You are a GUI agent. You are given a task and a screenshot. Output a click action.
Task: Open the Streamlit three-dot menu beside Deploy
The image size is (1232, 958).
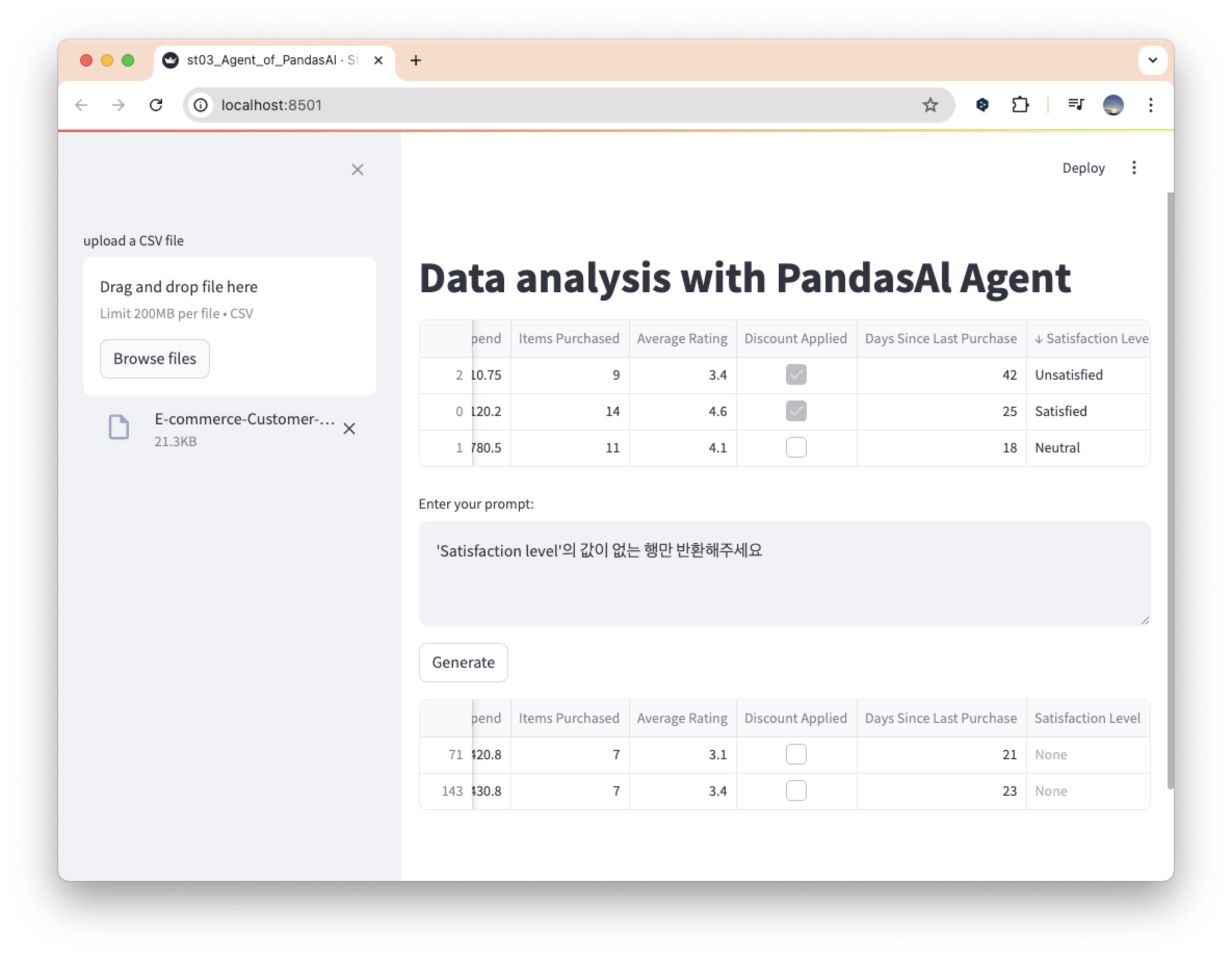(x=1134, y=167)
